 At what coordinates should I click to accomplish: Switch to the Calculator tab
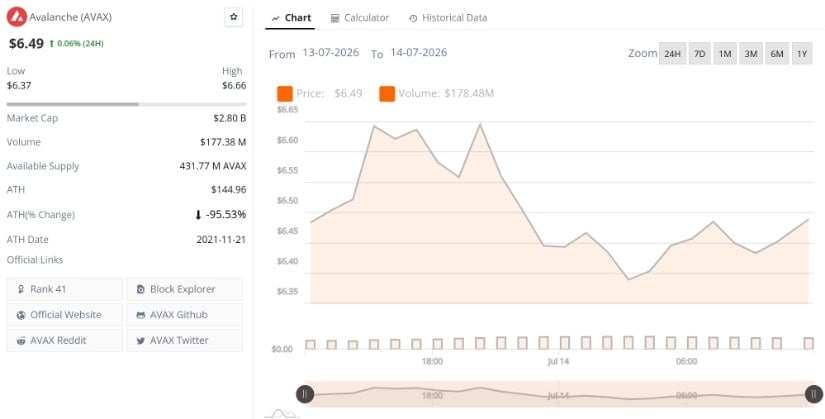(360, 18)
